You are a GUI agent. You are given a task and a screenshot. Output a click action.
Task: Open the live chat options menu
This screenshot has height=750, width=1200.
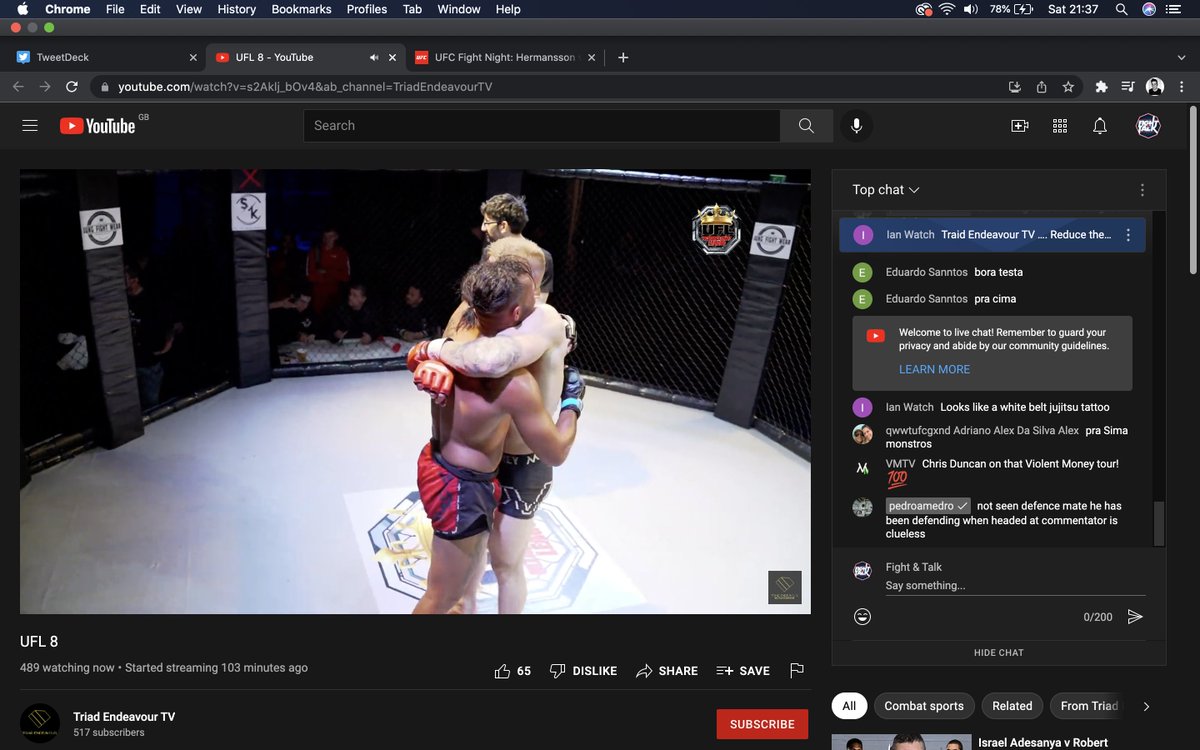tap(1142, 190)
